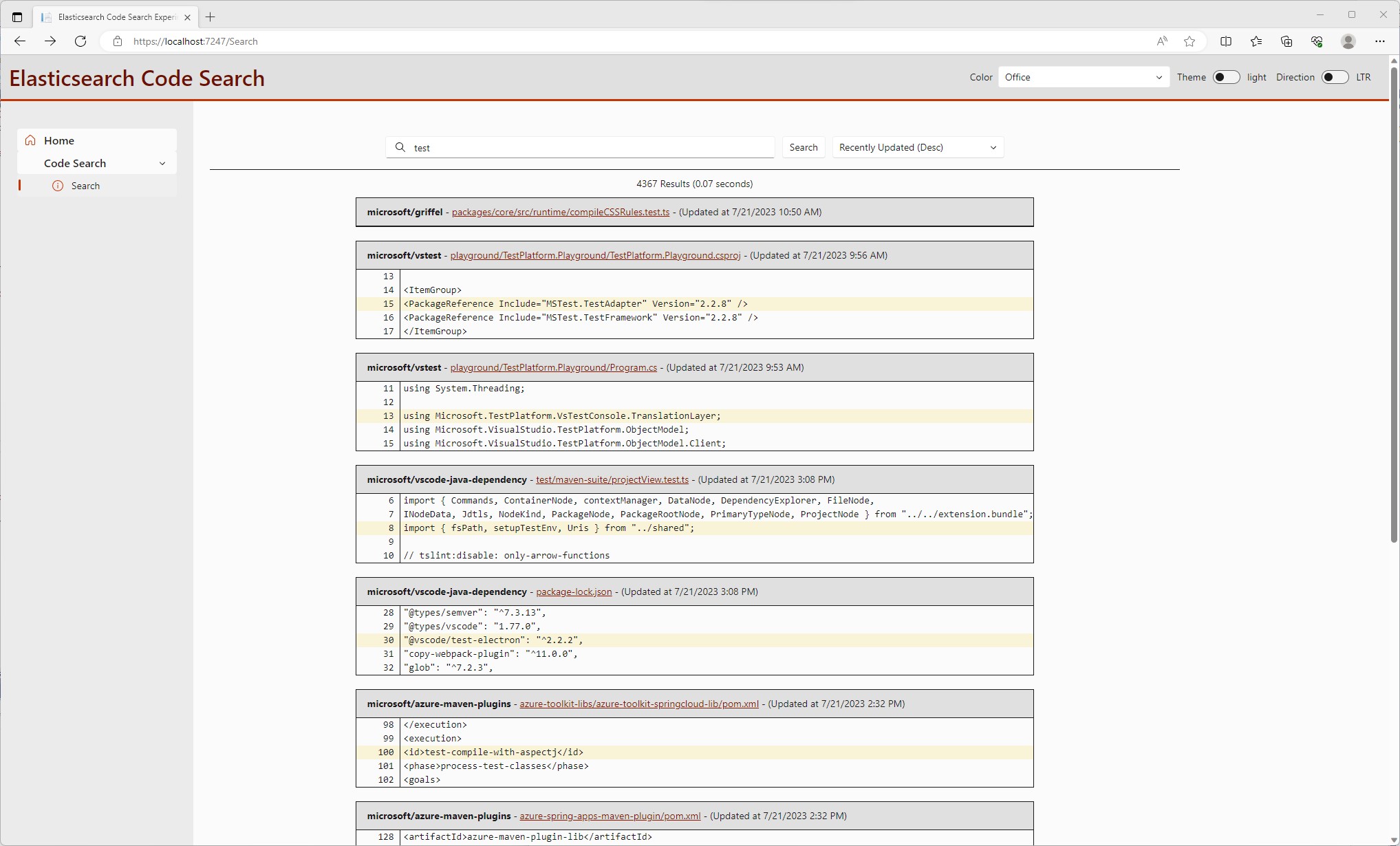Screen dimensions: 1400x846
Task: Select Code Search navigation group
Action: pos(97,163)
